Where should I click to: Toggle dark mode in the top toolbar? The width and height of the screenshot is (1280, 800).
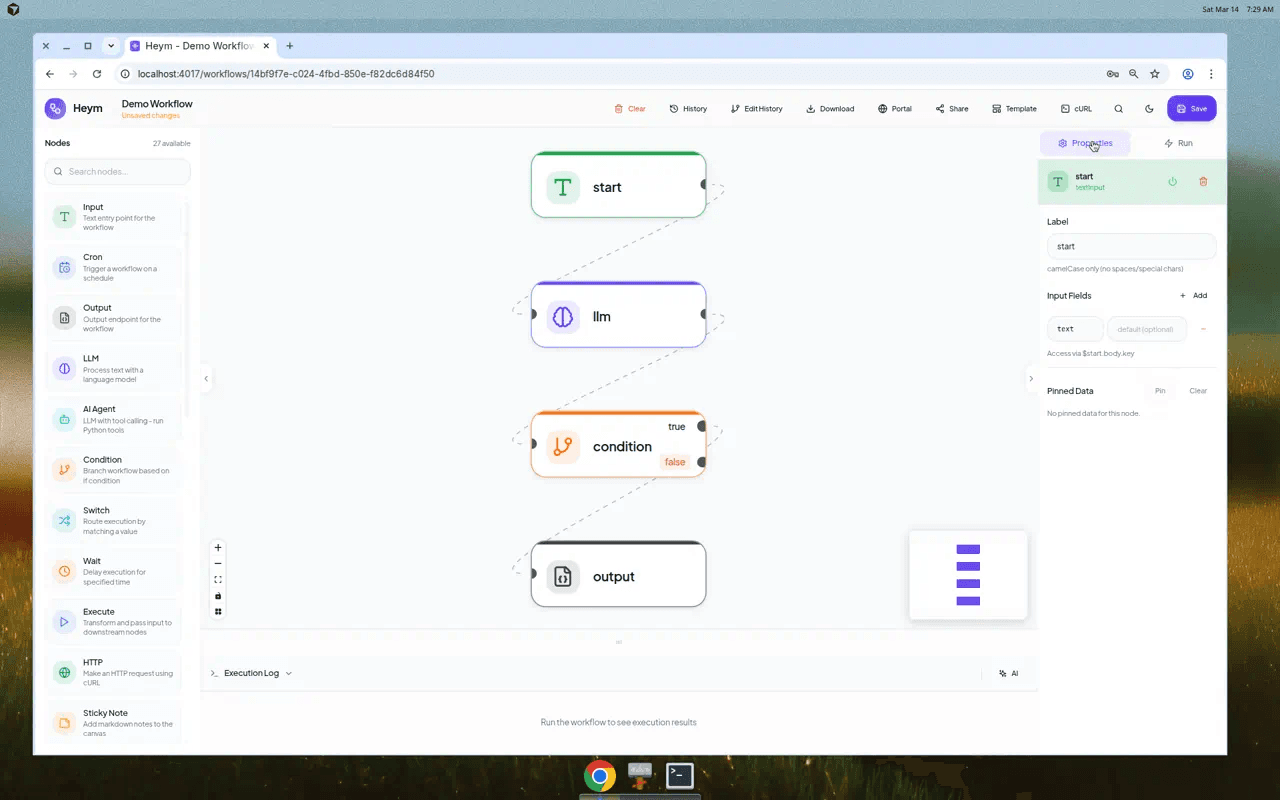(1147, 108)
